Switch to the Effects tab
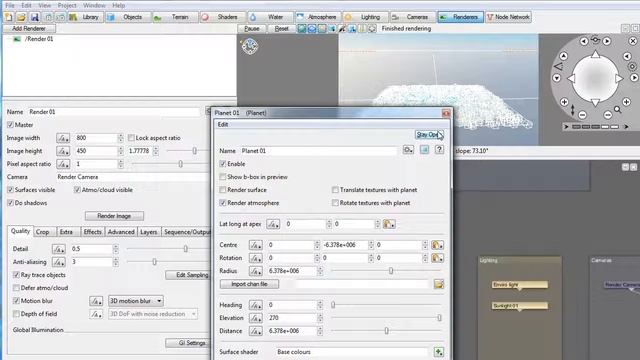The width and height of the screenshot is (640, 360). click(x=92, y=232)
